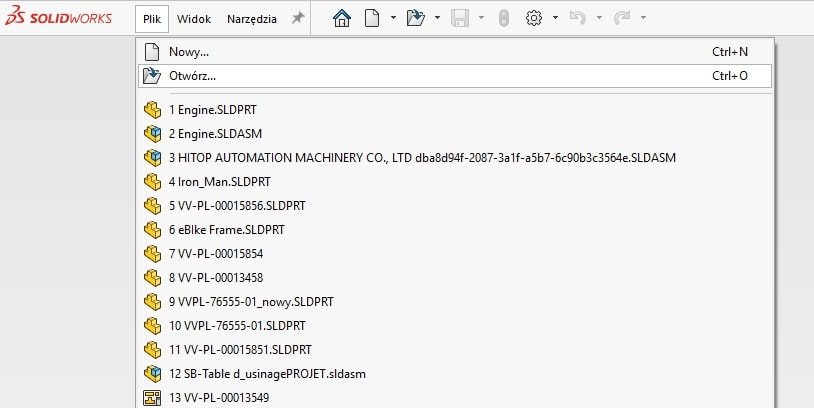This screenshot has width=814, height=408.
Task: Open Options gear icon
Action: pos(534,18)
